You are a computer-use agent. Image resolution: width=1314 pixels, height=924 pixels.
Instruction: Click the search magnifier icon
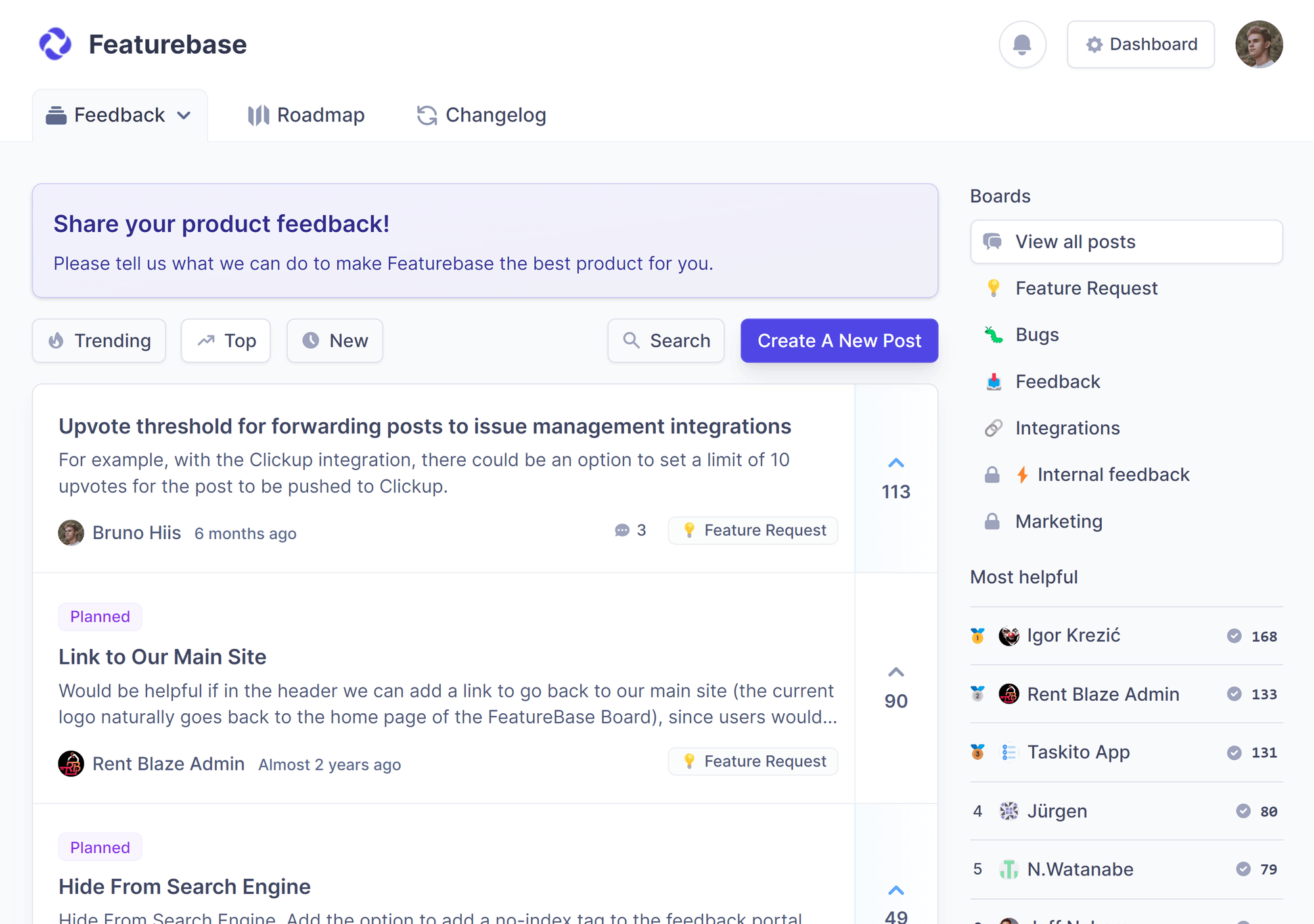631,340
